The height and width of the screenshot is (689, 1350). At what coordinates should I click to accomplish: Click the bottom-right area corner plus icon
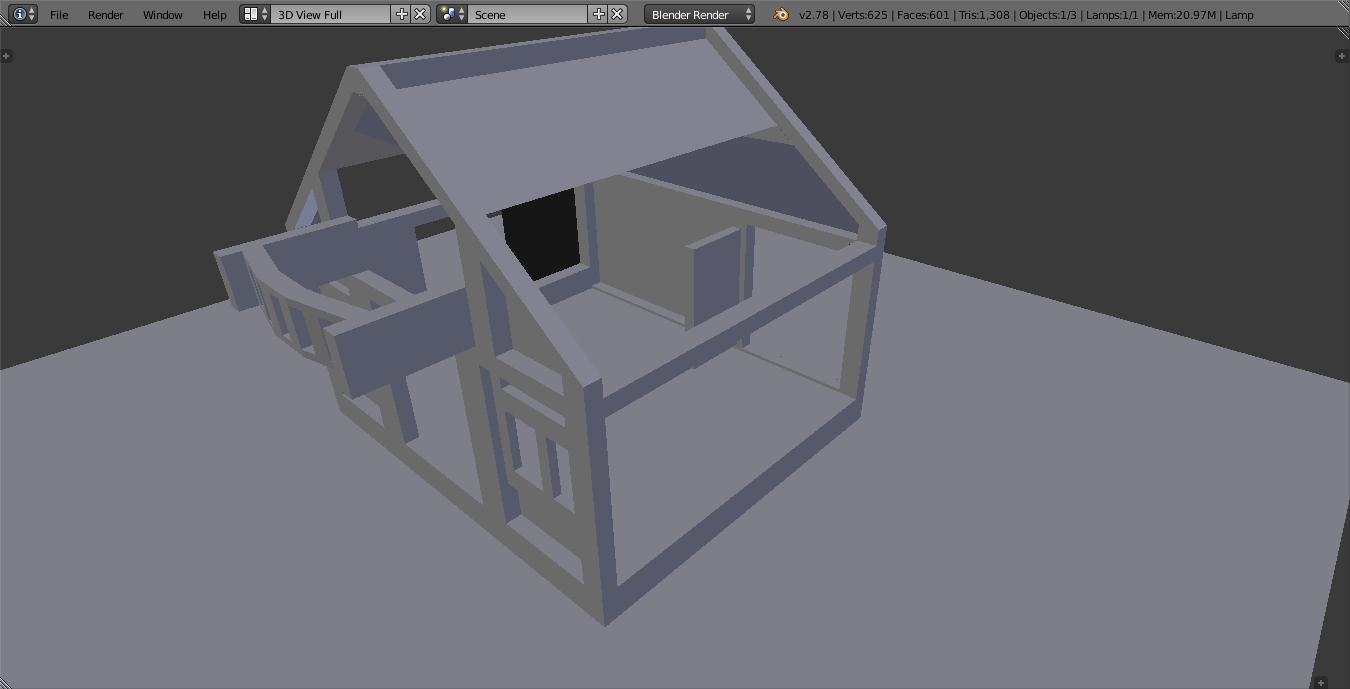pyautogui.click(x=1321, y=683)
